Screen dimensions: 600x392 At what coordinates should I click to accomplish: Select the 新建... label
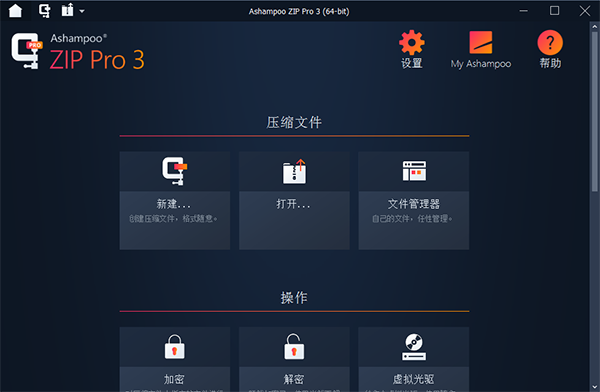174,204
